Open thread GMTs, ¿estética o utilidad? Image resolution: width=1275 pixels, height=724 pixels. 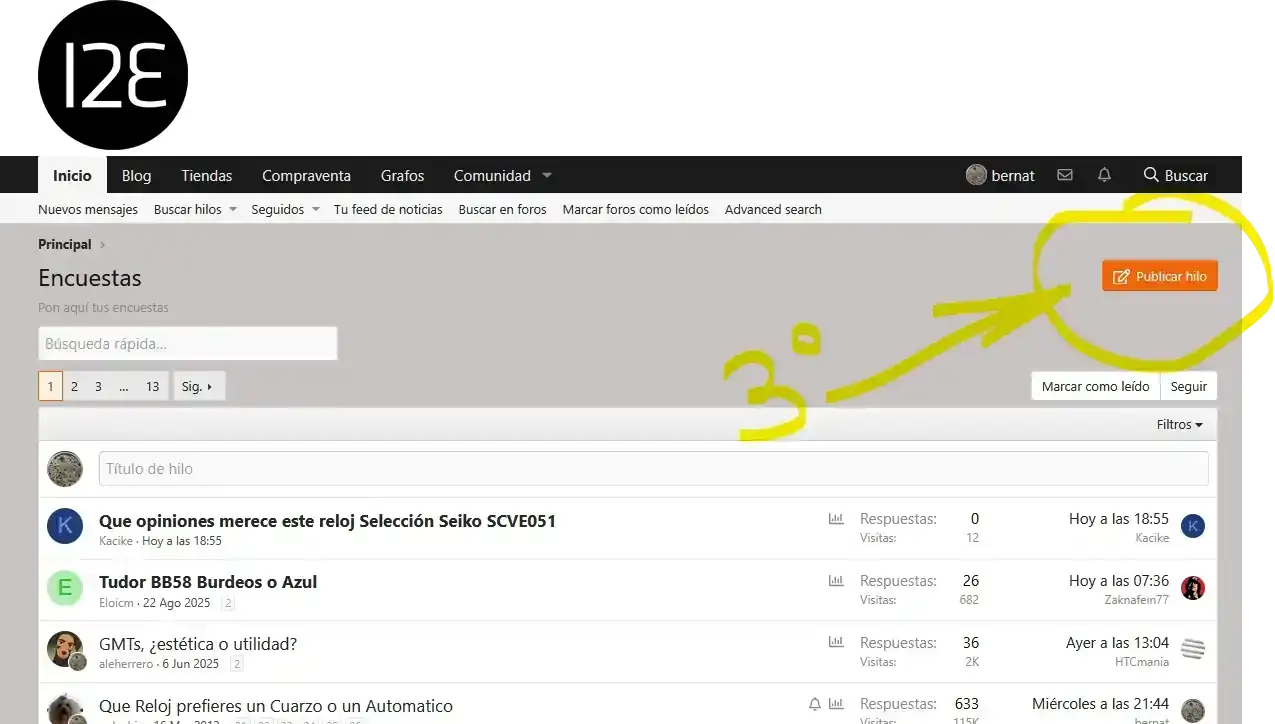198,644
